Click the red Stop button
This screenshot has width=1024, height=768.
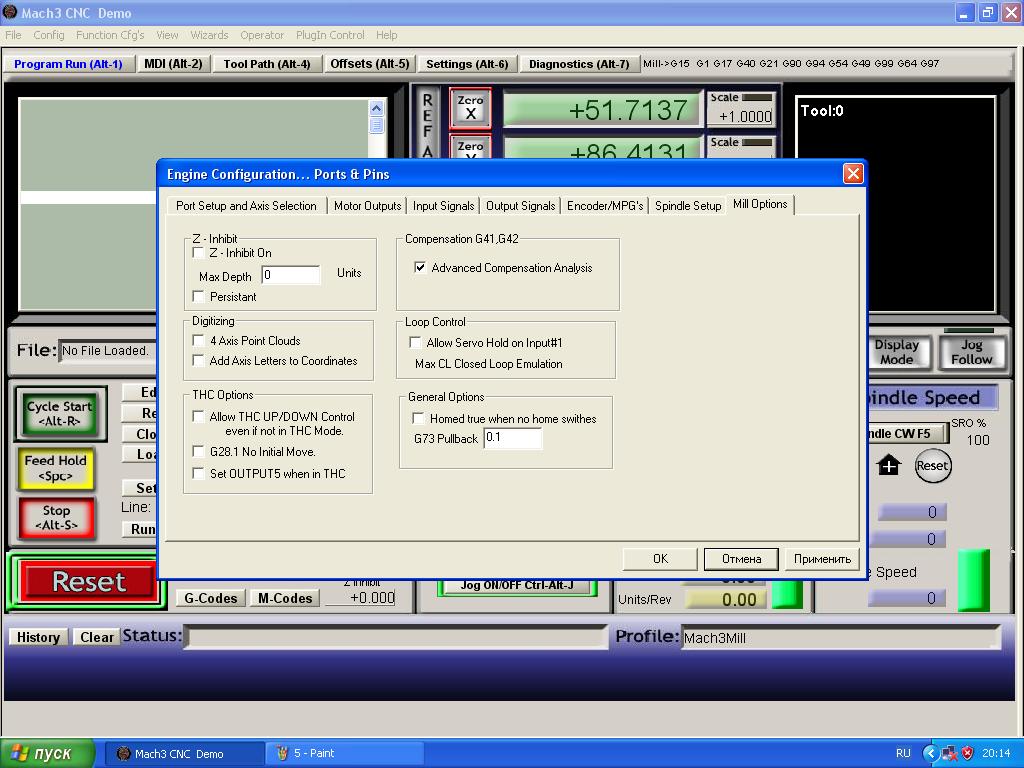coord(56,519)
